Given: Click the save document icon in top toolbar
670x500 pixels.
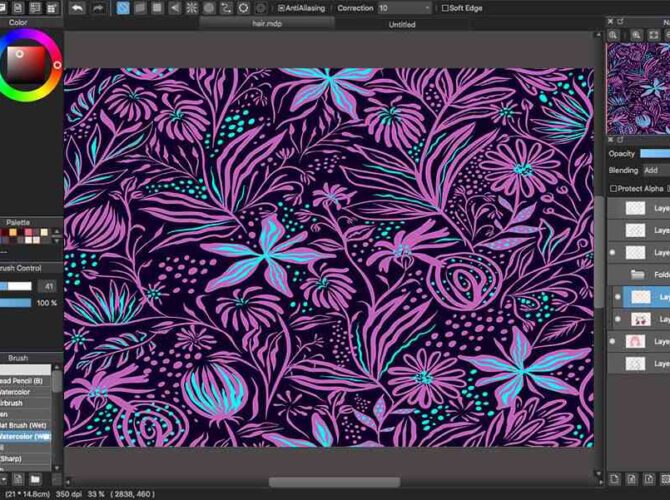Looking at the screenshot, I should pos(18,8).
